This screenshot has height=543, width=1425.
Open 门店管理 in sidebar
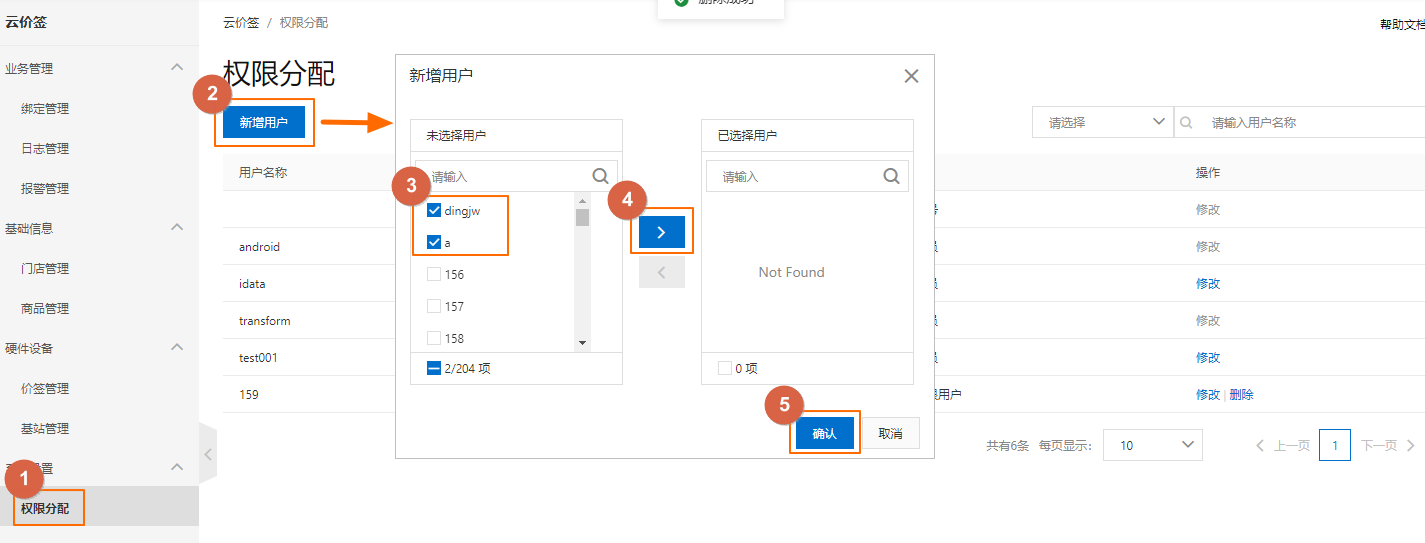[45, 268]
